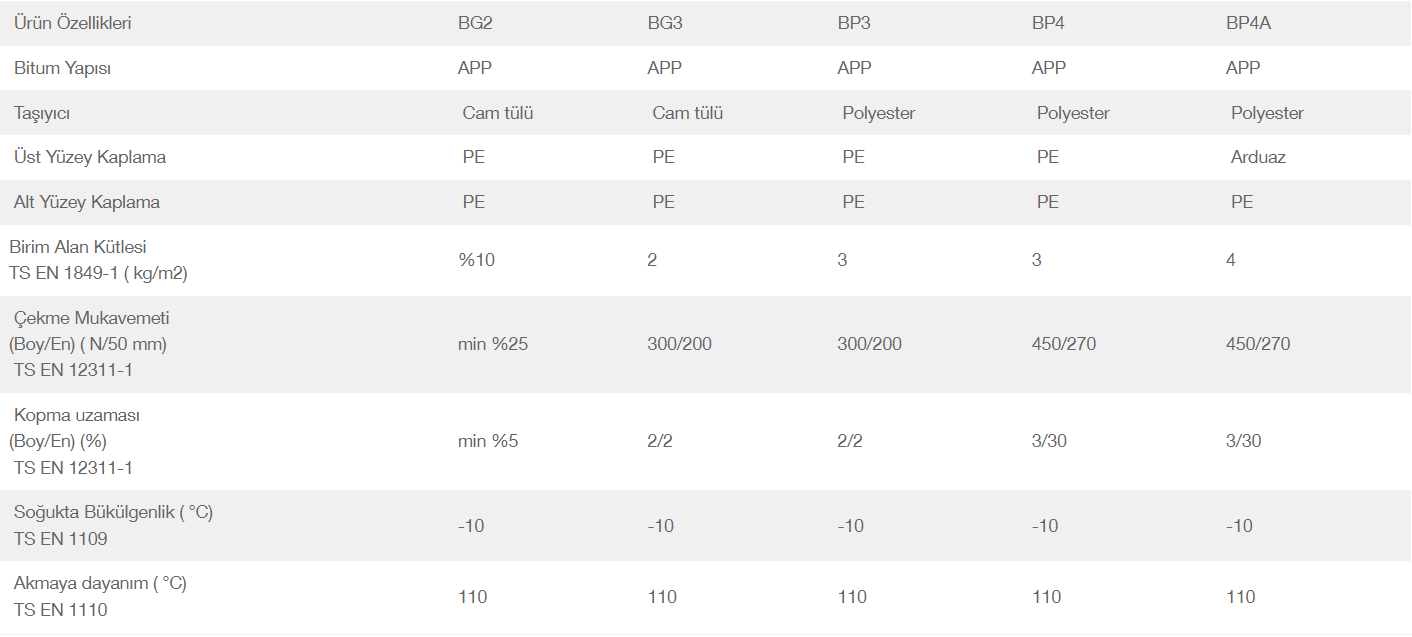
Task: Select the BG3 column header
Action: pos(665,23)
